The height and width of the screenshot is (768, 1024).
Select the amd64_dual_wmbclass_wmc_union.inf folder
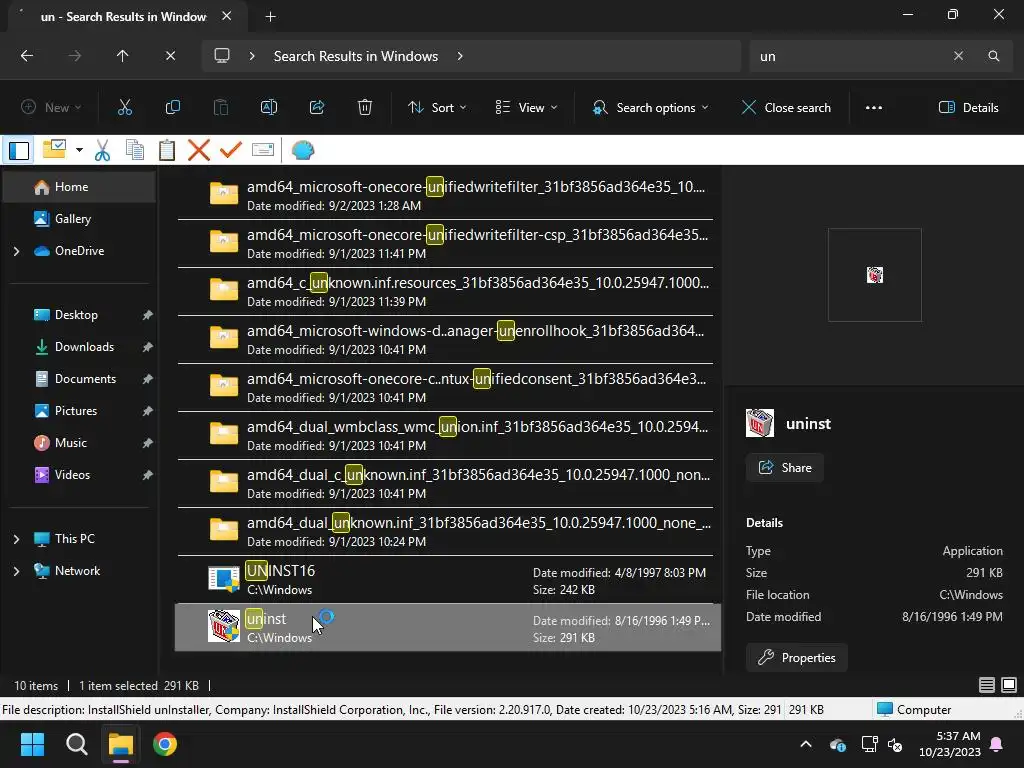point(447,436)
